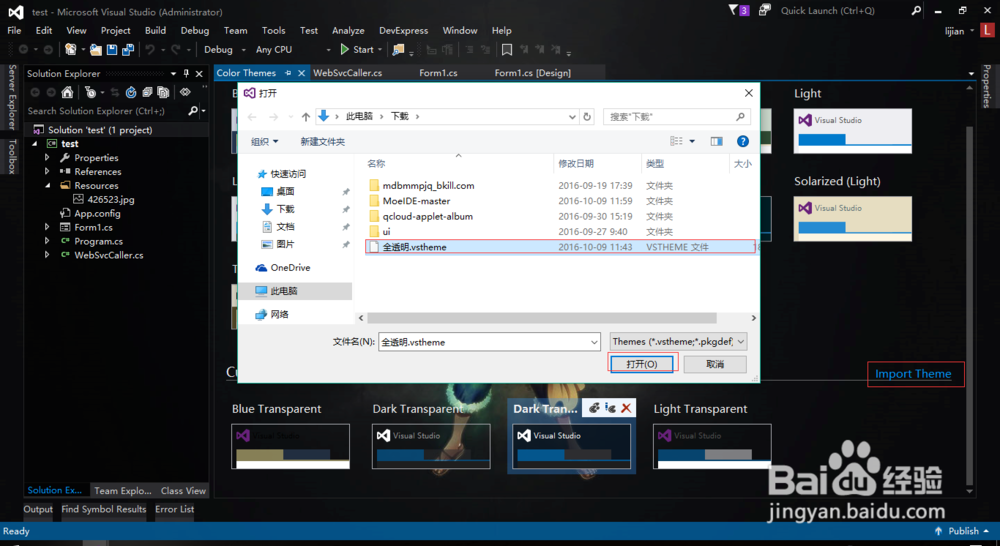Pin the Solution Explorer panel

tap(186, 73)
